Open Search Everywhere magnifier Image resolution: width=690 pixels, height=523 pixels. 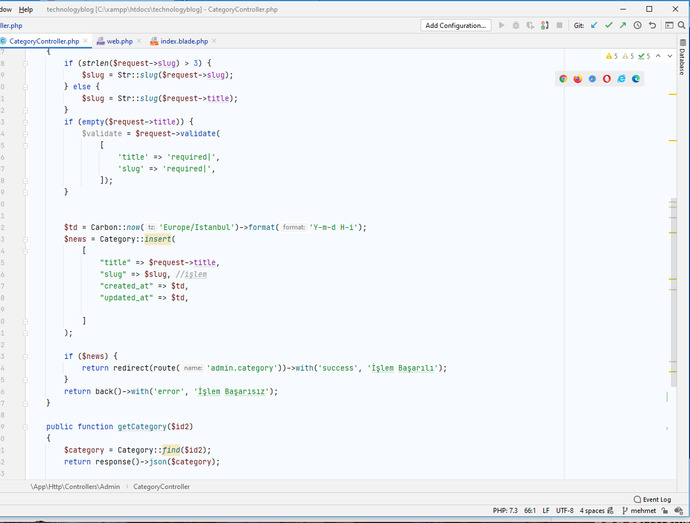click(682, 26)
